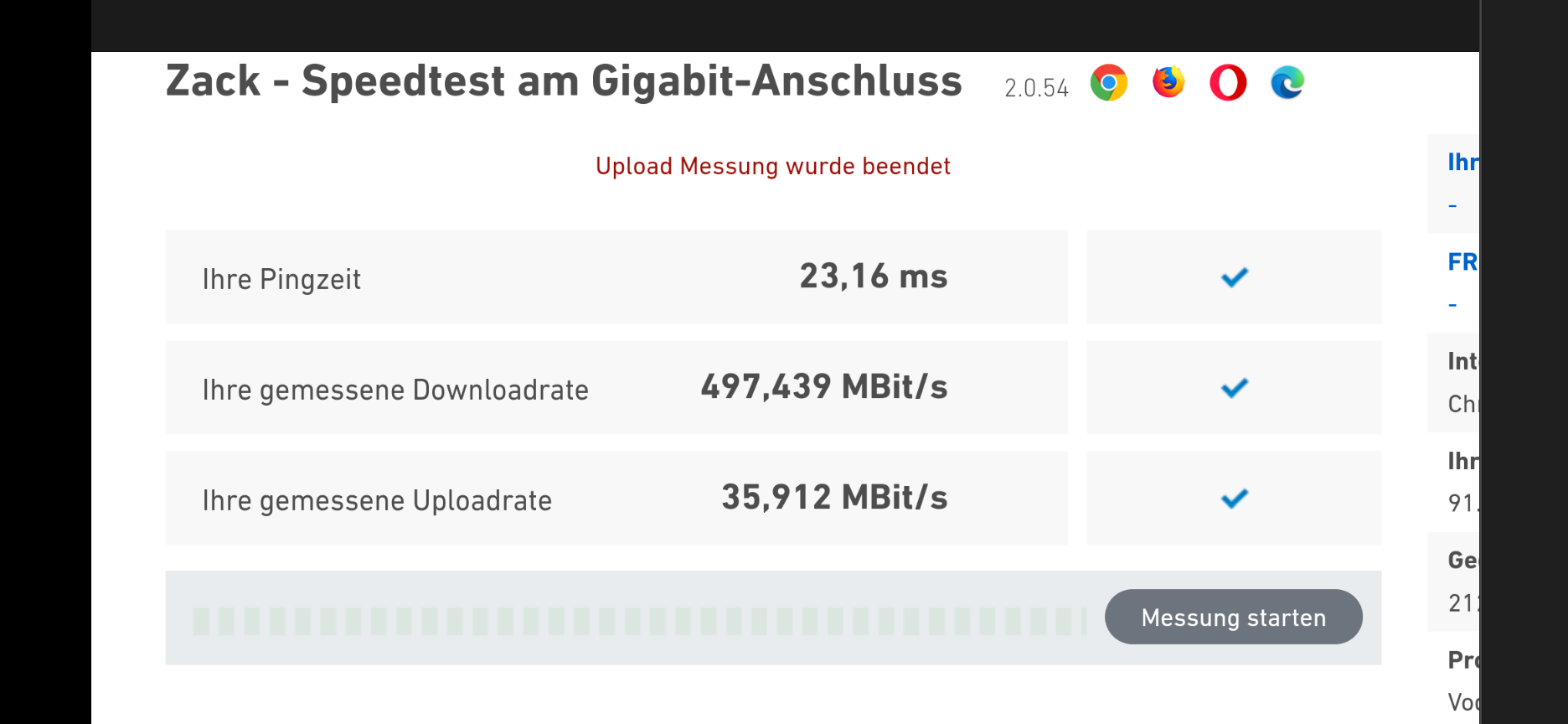Click the Opera browser icon

(x=1228, y=83)
